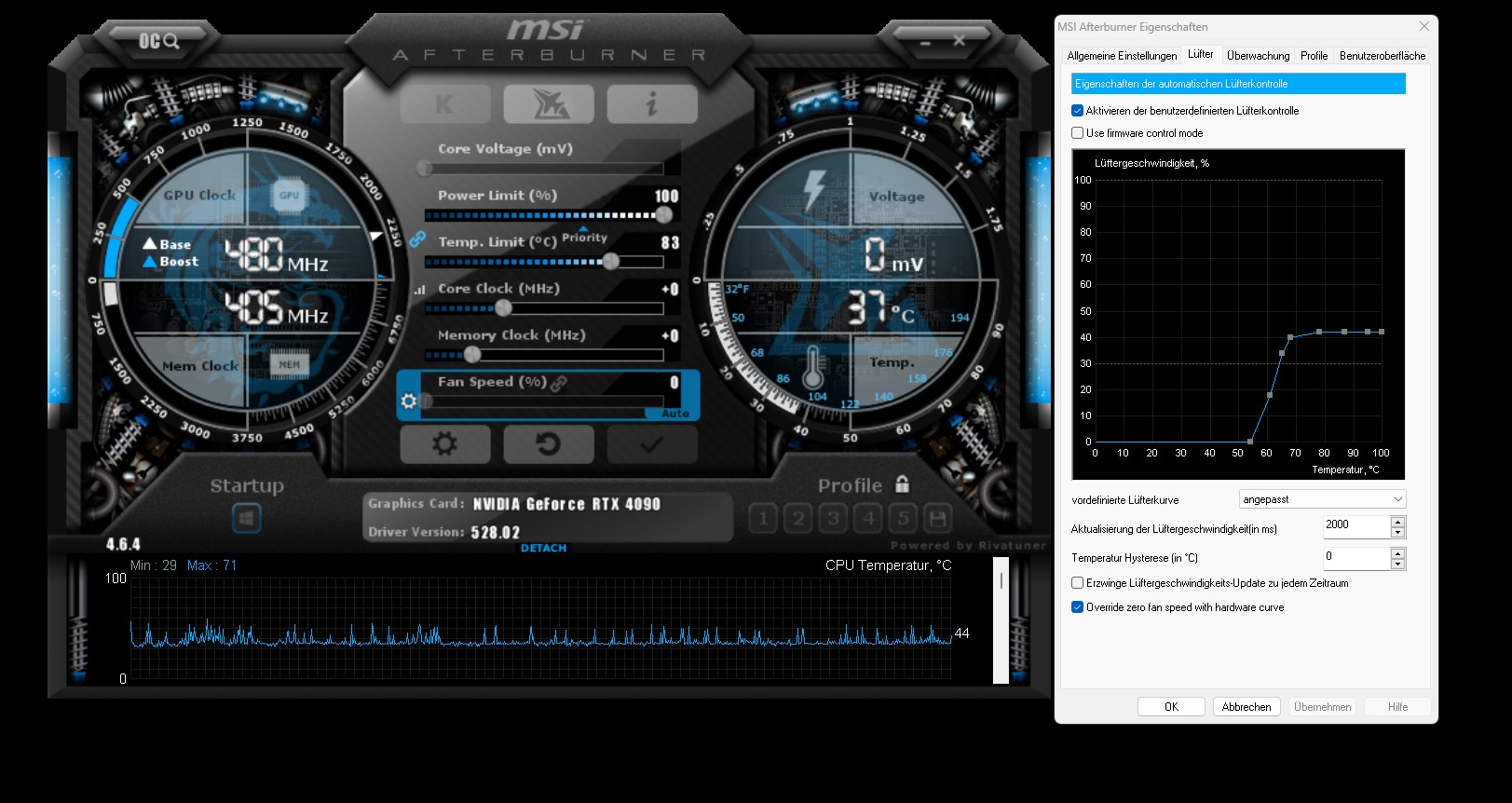Image resolution: width=1512 pixels, height=803 pixels.
Task: Click the Kombustor K button
Action: [444, 104]
